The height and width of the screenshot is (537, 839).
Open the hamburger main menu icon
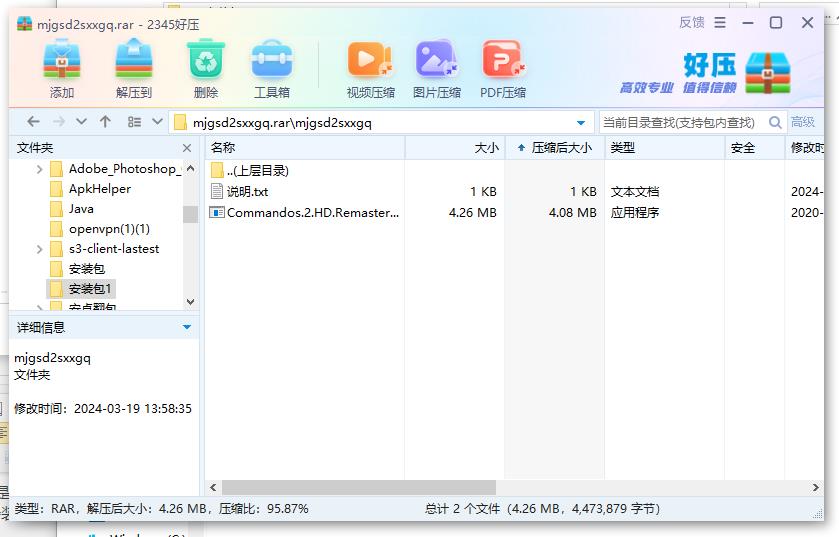tap(720, 22)
